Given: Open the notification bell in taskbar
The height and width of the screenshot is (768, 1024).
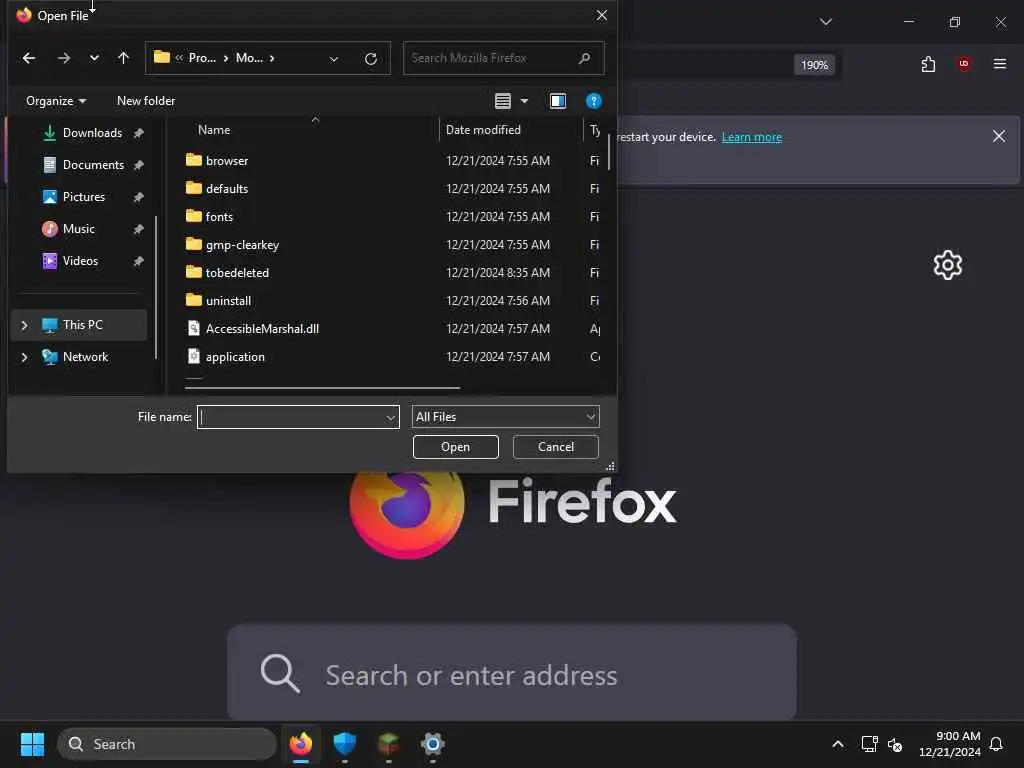Looking at the screenshot, I should 996,744.
